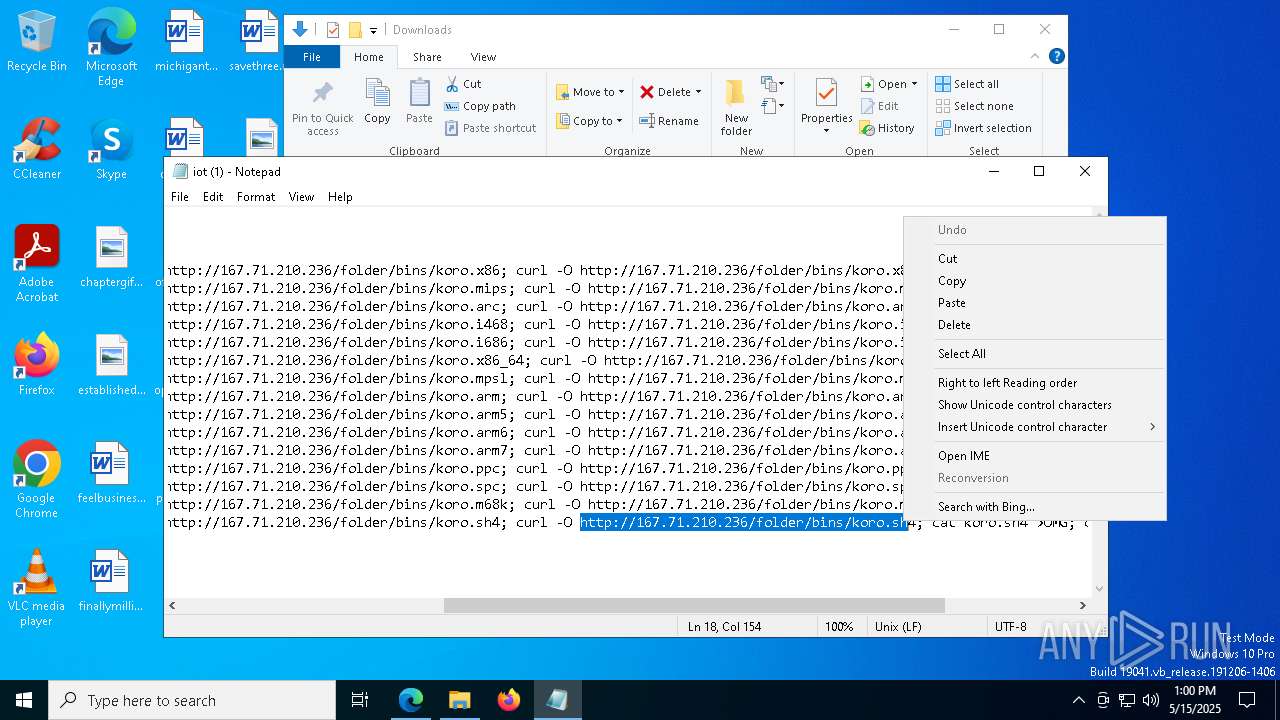The height and width of the screenshot is (720, 1280).
Task: Choose Right to left Reading order
Action: click(1034, 383)
